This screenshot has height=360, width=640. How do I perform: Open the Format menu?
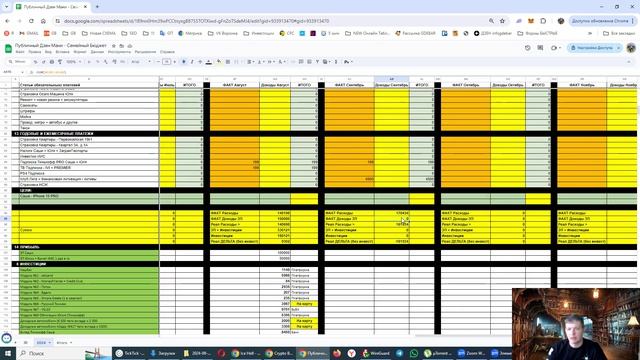click(x=80, y=52)
